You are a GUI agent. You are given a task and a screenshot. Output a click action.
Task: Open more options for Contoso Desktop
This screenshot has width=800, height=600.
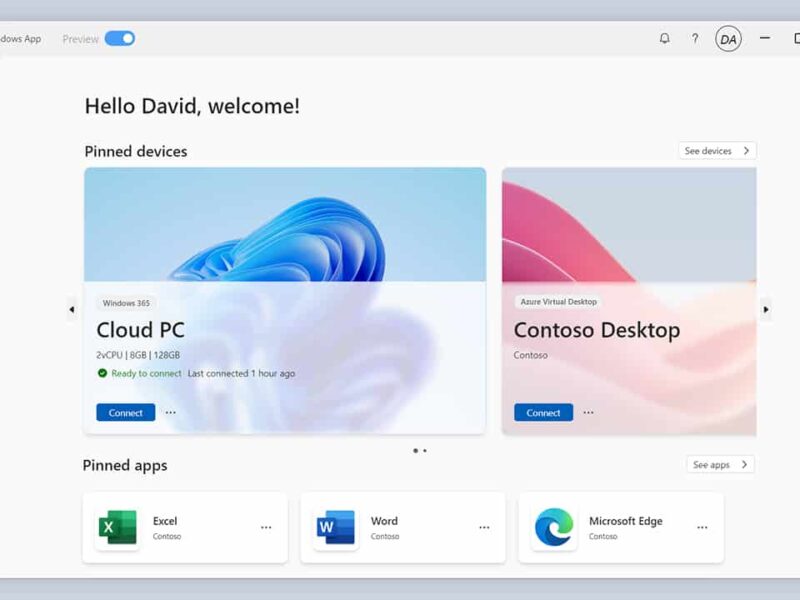pyautogui.click(x=588, y=412)
